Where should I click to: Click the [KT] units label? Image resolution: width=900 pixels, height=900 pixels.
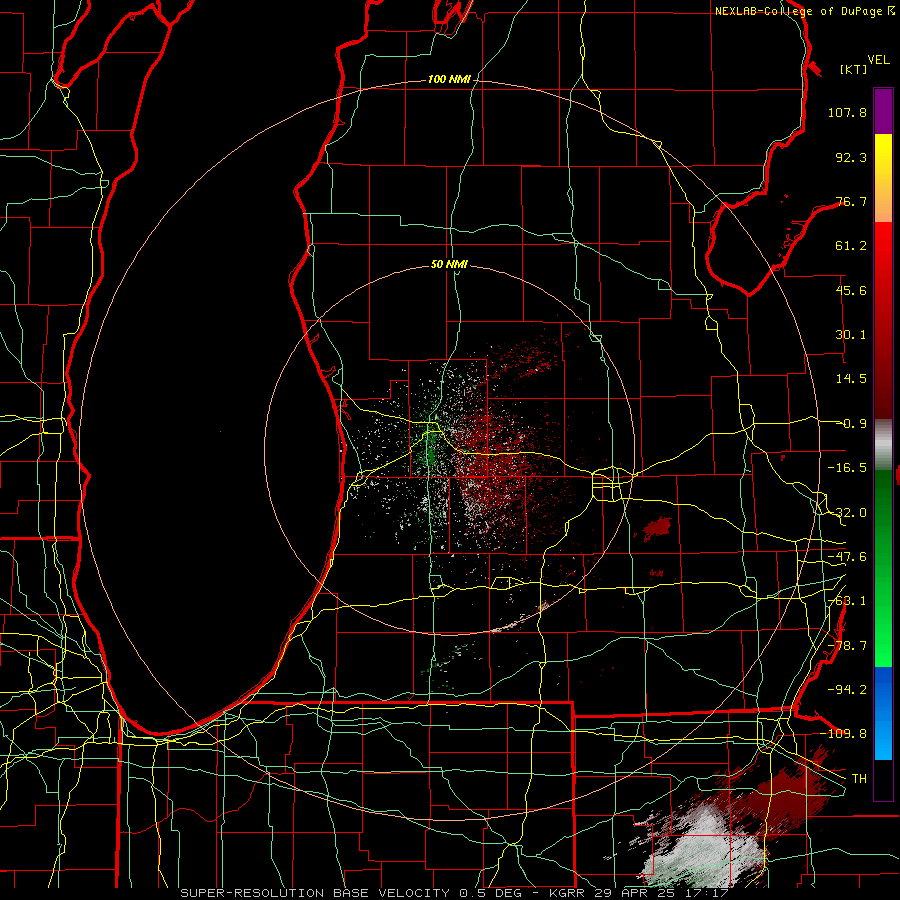[854, 69]
